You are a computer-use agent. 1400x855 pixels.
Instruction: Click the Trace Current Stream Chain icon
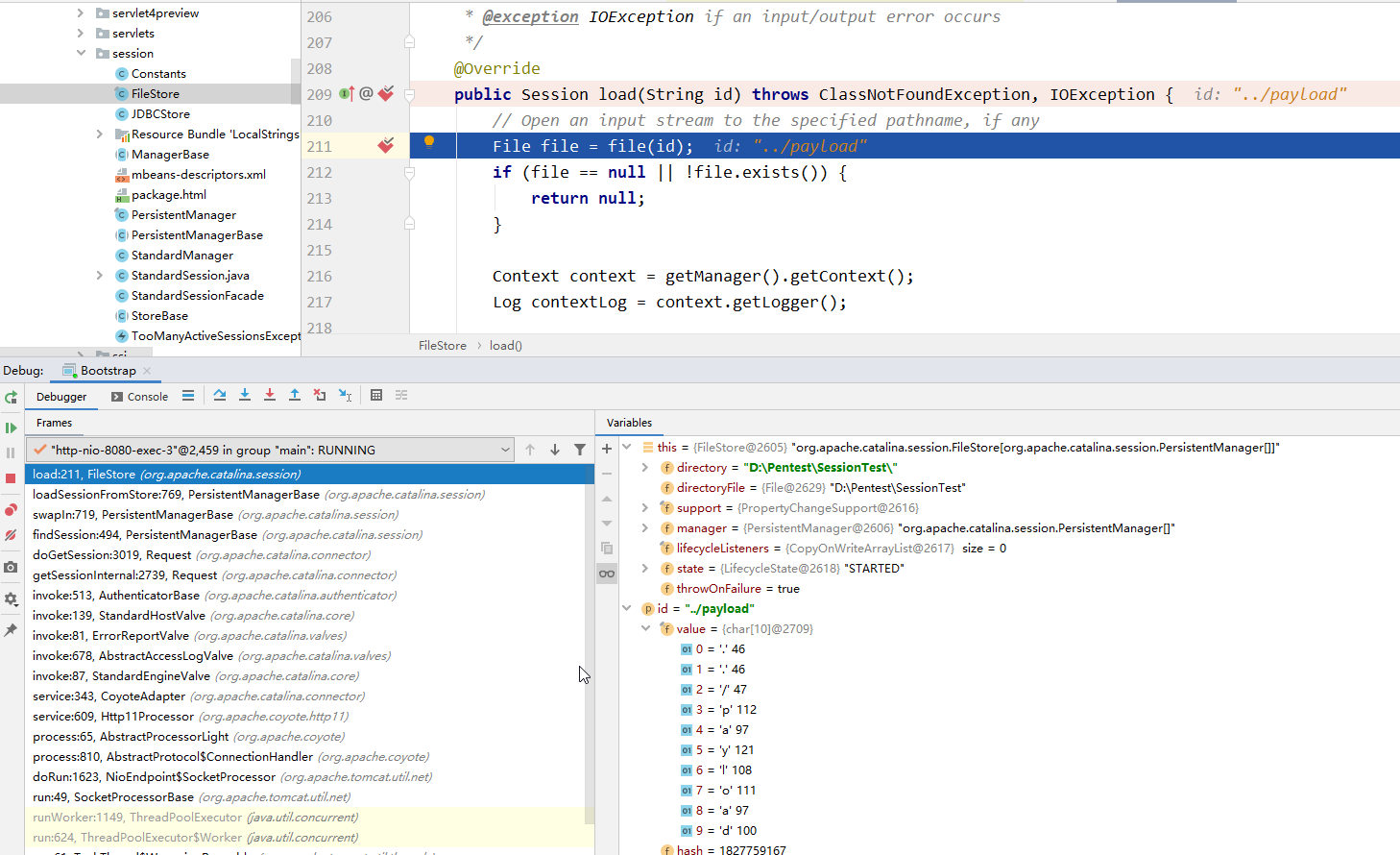tap(401, 396)
